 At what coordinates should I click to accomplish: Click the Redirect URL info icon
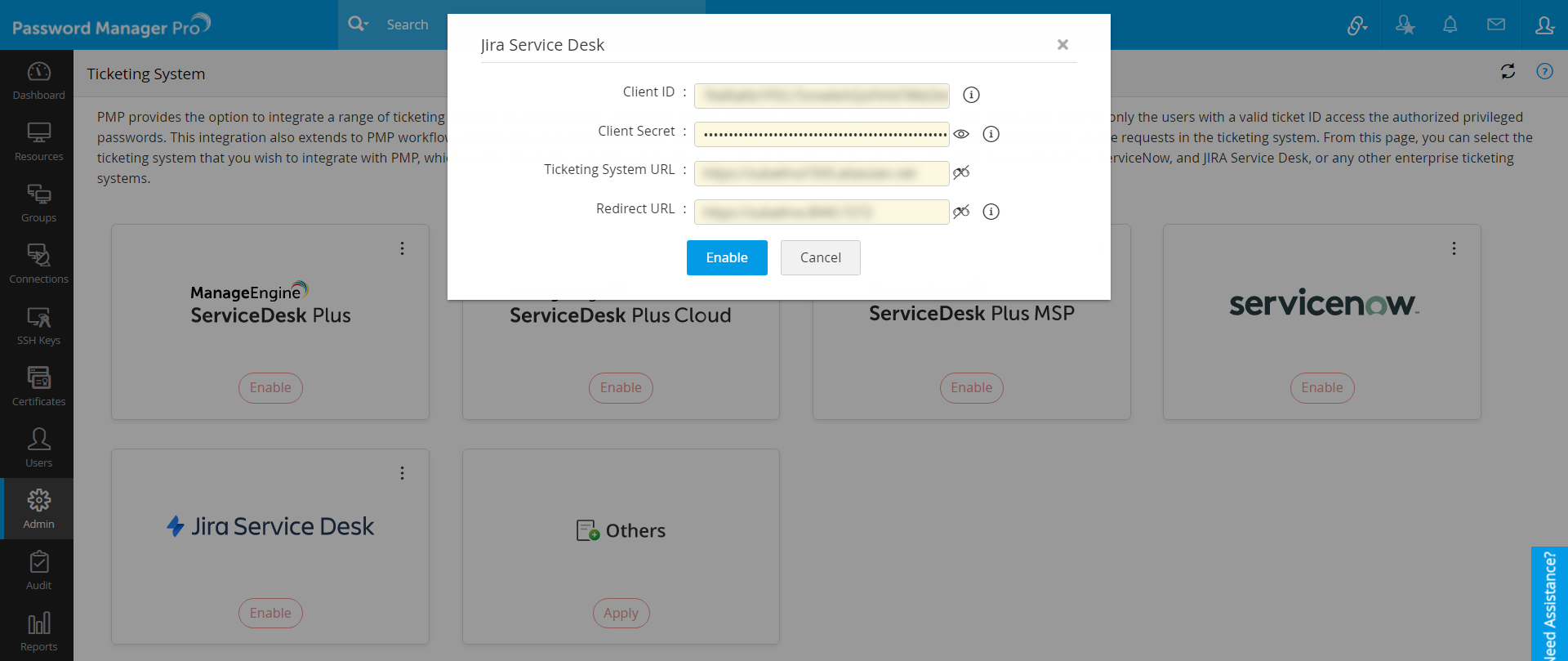click(991, 212)
